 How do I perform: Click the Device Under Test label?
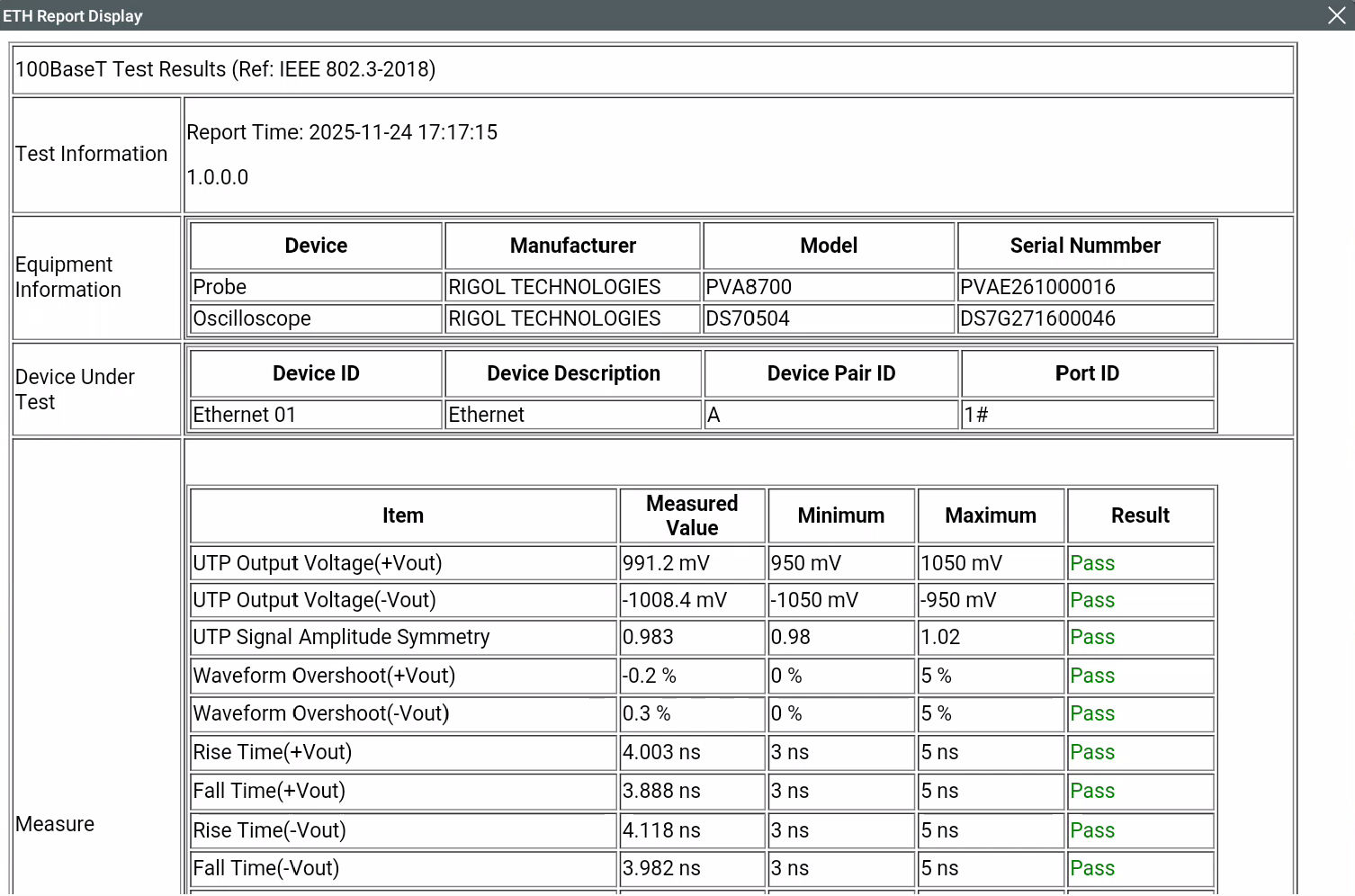pyautogui.click(x=75, y=390)
